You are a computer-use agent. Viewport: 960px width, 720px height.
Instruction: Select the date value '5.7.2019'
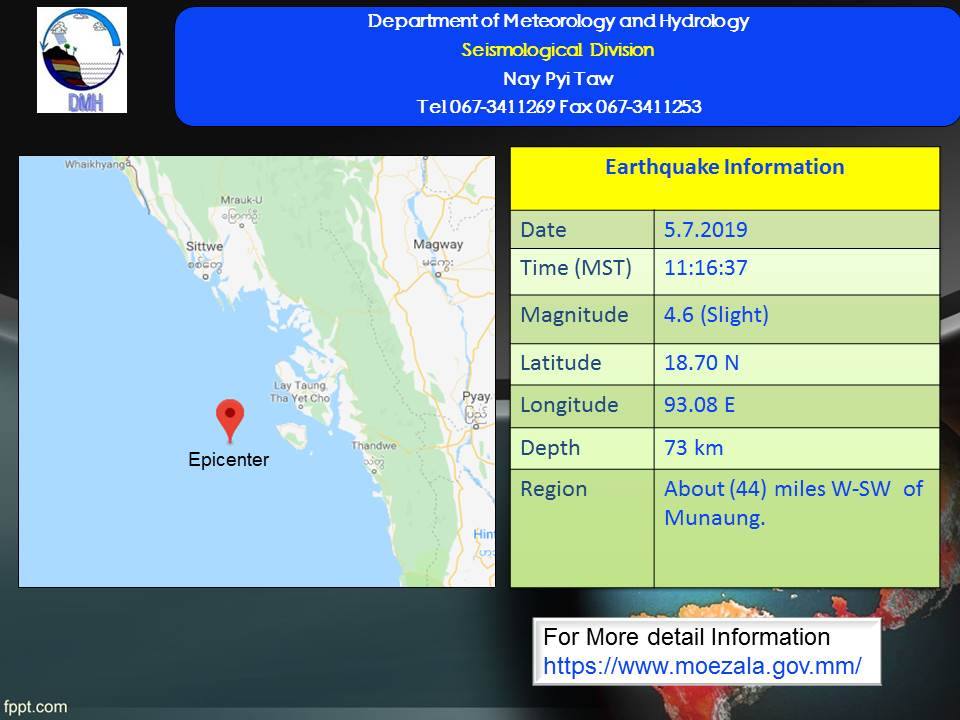[x=706, y=230]
